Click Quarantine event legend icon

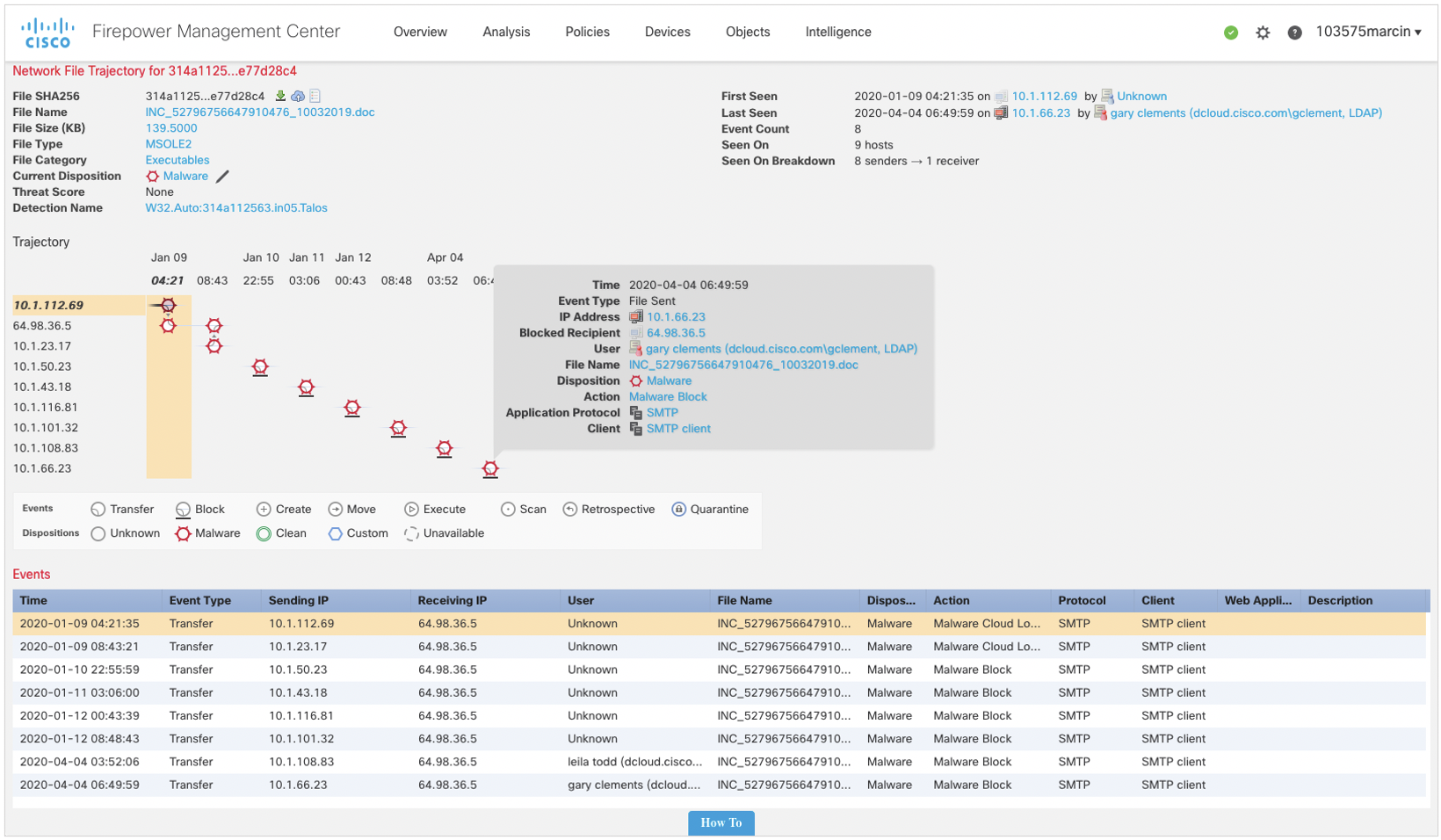678,510
